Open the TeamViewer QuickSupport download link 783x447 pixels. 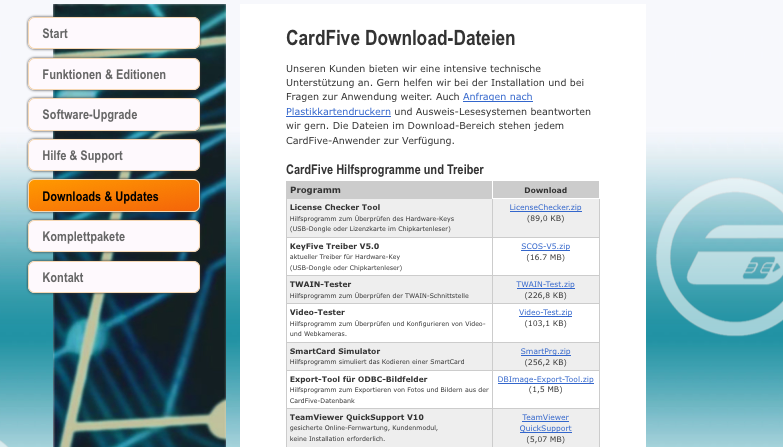coord(545,423)
